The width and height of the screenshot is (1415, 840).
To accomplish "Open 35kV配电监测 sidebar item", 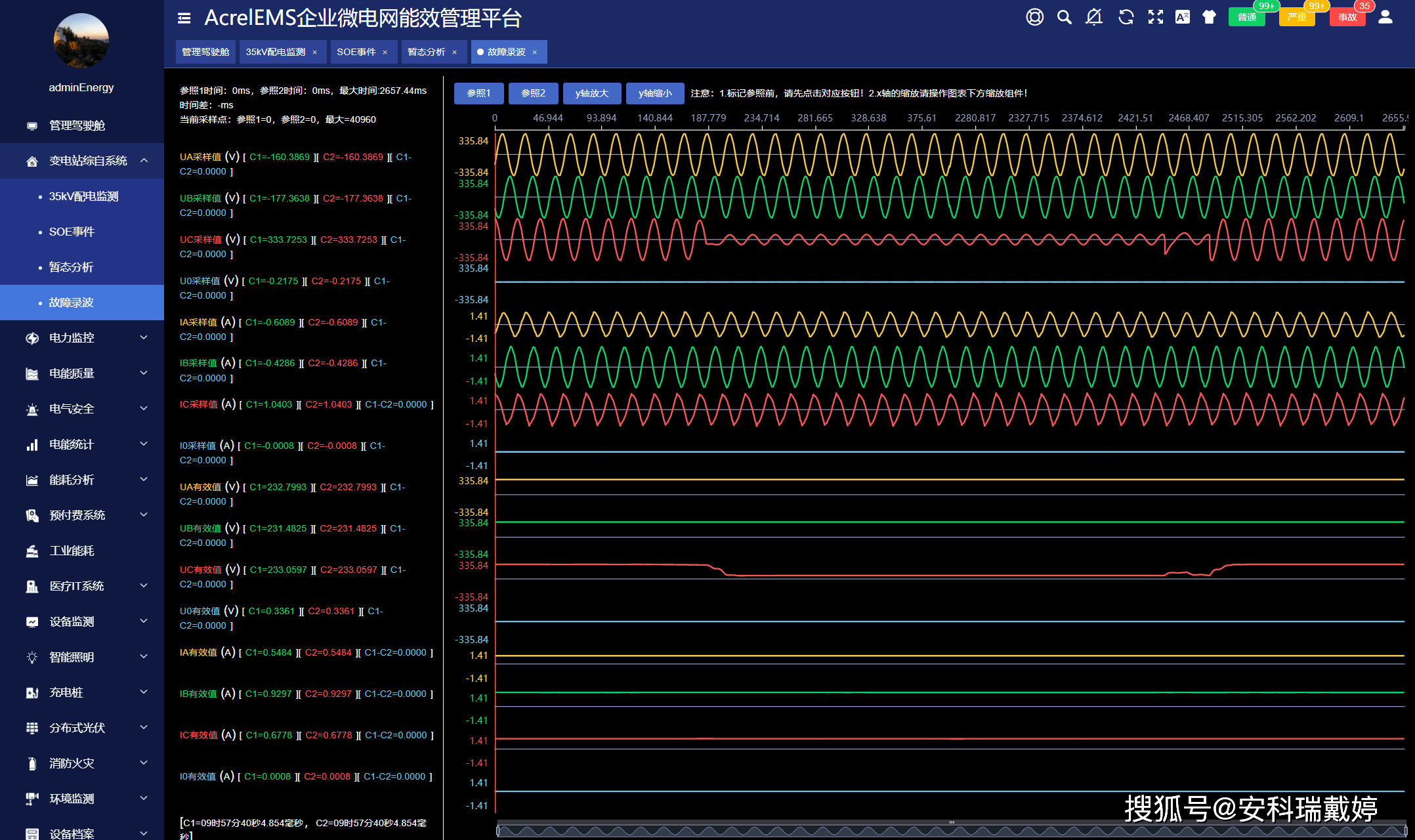I will click(82, 196).
